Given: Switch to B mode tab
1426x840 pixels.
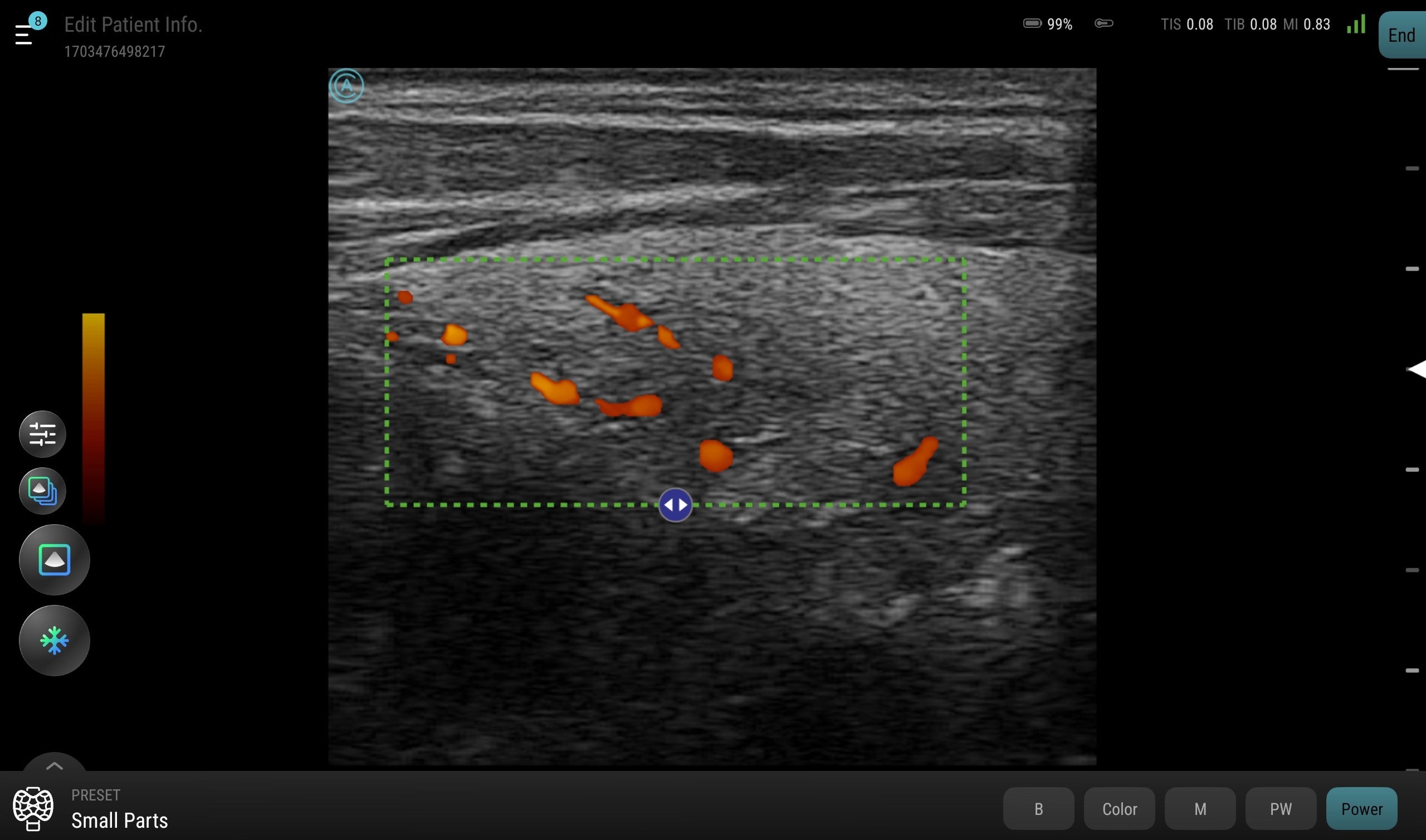Looking at the screenshot, I should click(1038, 808).
